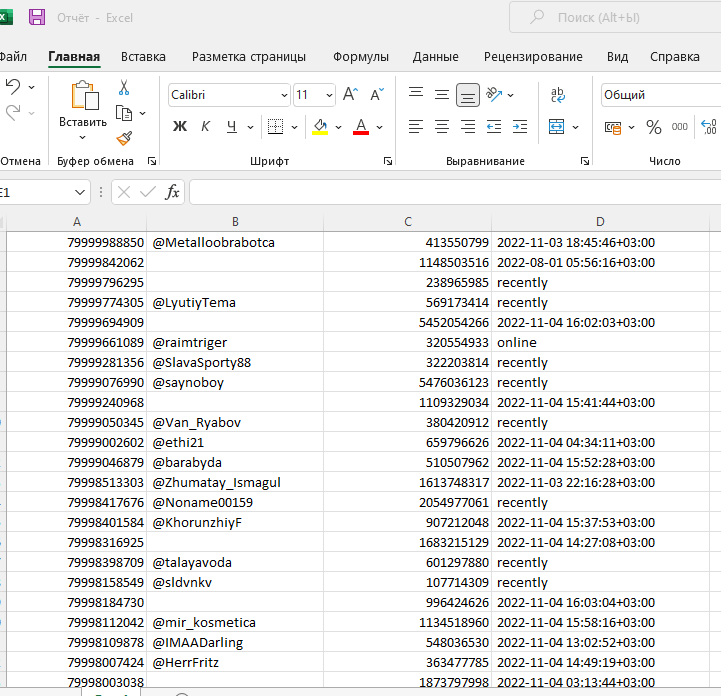Open the Calibri font name dropdown
The height and width of the screenshot is (696, 721).
pyautogui.click(x=284, y=95)
